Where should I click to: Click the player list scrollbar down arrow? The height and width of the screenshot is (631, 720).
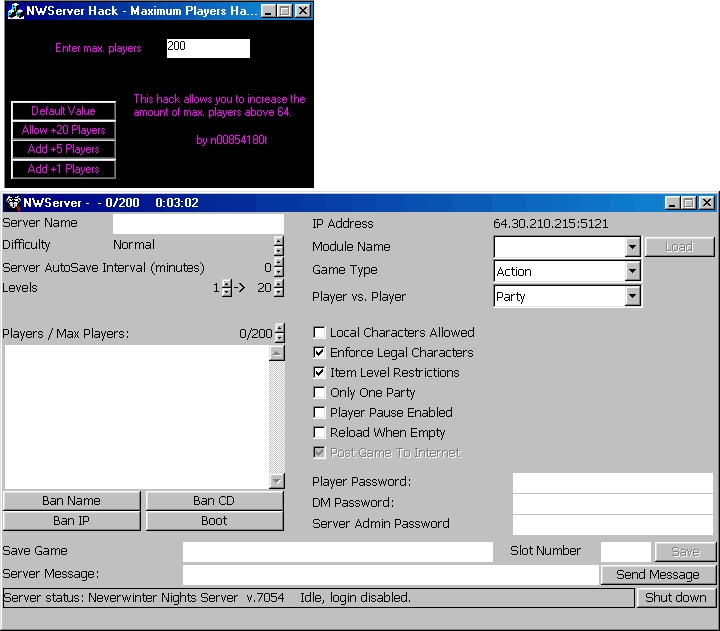pos(277,481)
